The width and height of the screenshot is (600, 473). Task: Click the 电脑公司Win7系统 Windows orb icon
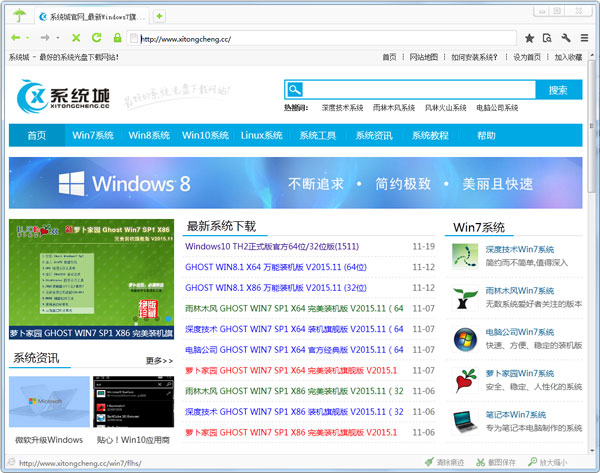(x=465, y=339)
